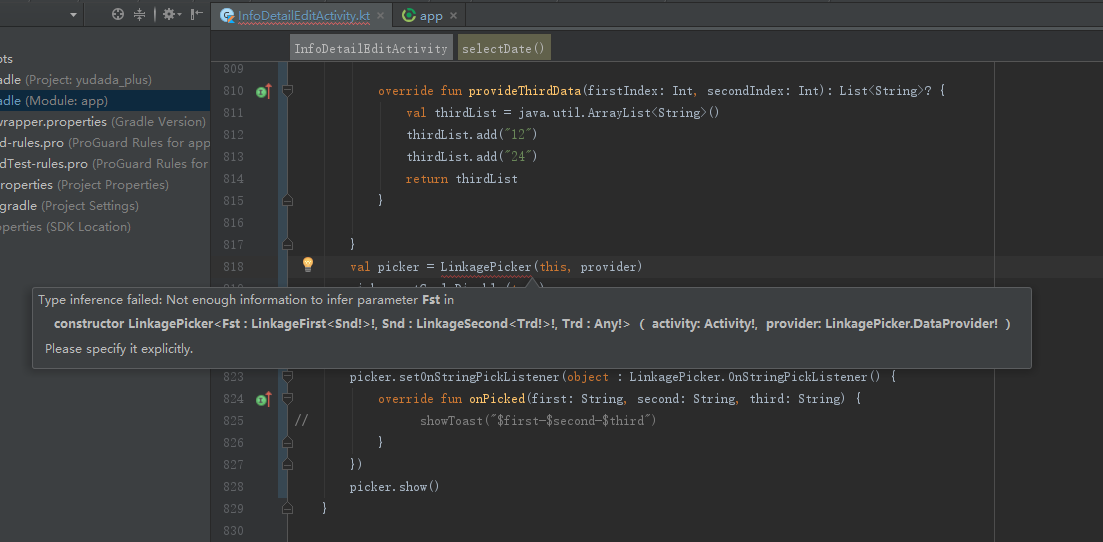Select the d-rules.pro ProGuard file
The height and width of the screenshot is (542, 1103).
click(105, 143)
